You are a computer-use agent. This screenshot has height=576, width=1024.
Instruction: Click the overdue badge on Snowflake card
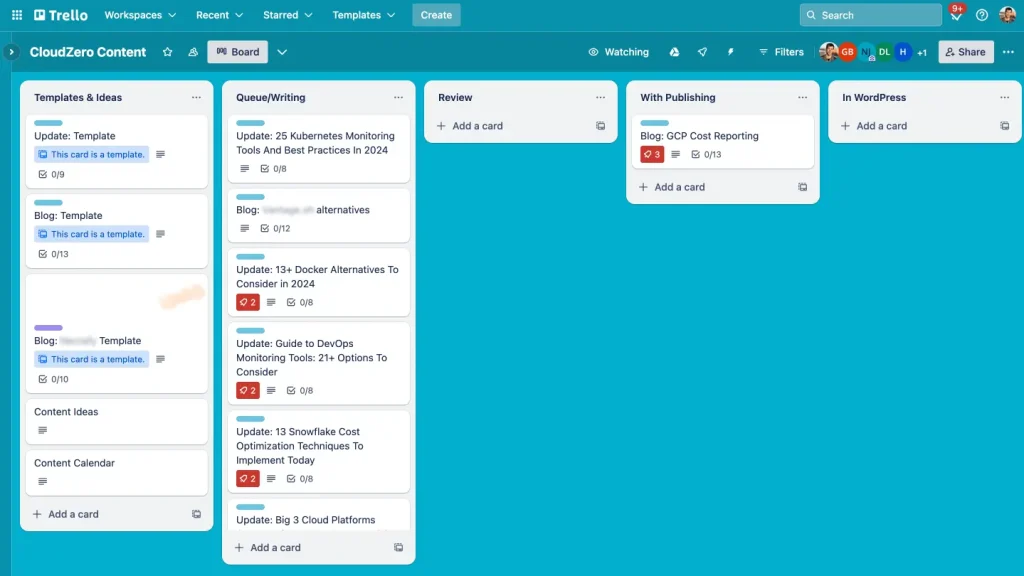pyautogui.click(x=248, y=478)
